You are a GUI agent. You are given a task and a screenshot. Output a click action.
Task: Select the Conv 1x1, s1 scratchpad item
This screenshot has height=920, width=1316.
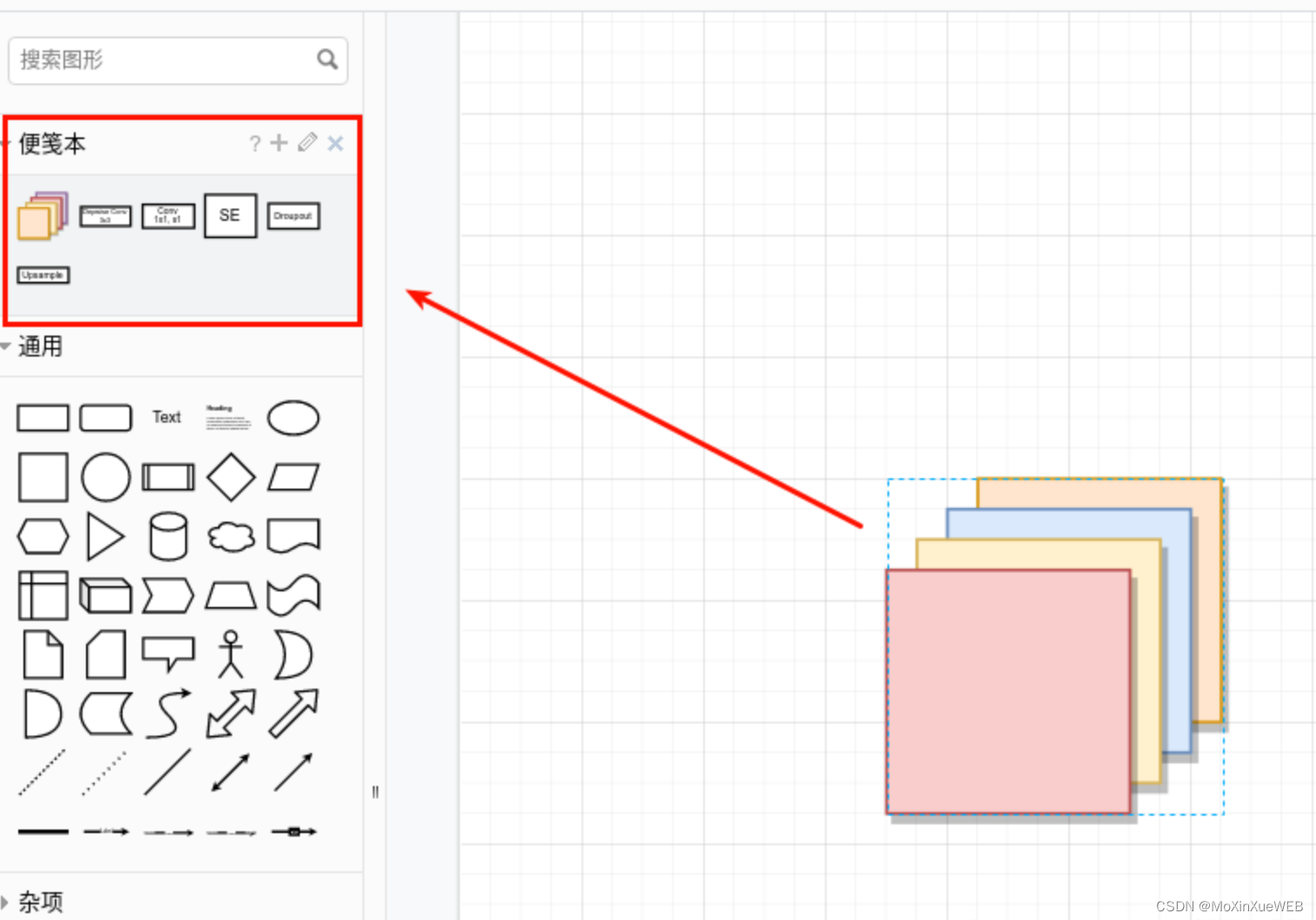(168, 216)
